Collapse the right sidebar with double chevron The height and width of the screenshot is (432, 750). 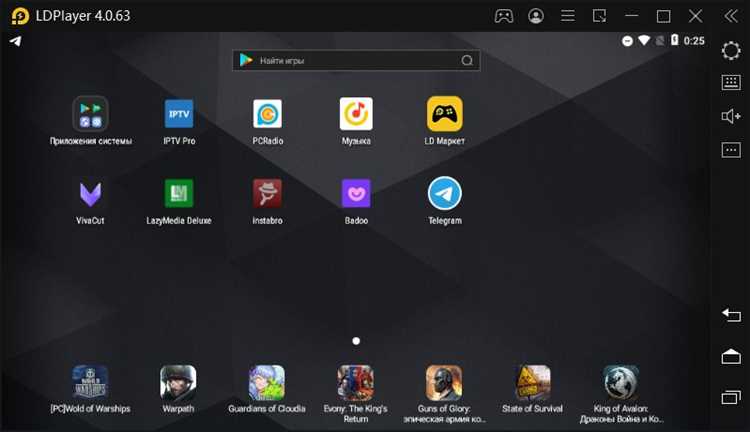click(731, 16)
